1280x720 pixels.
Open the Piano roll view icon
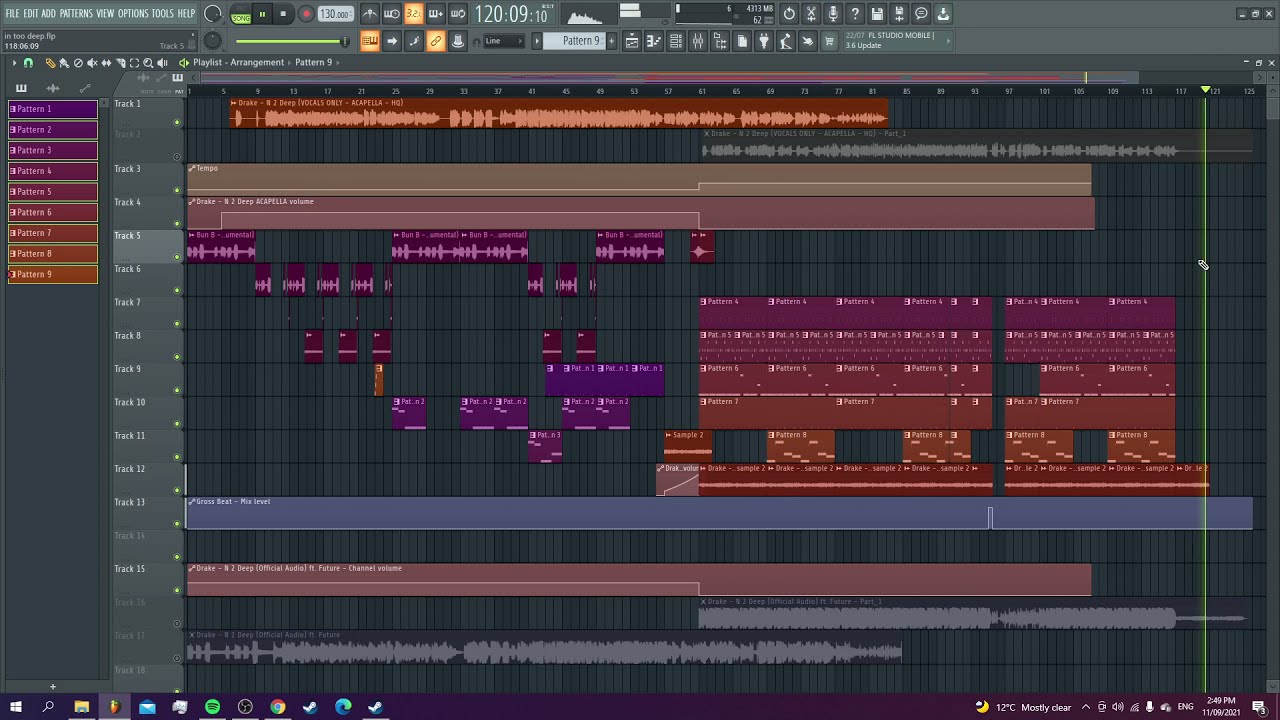pos(654,41)
